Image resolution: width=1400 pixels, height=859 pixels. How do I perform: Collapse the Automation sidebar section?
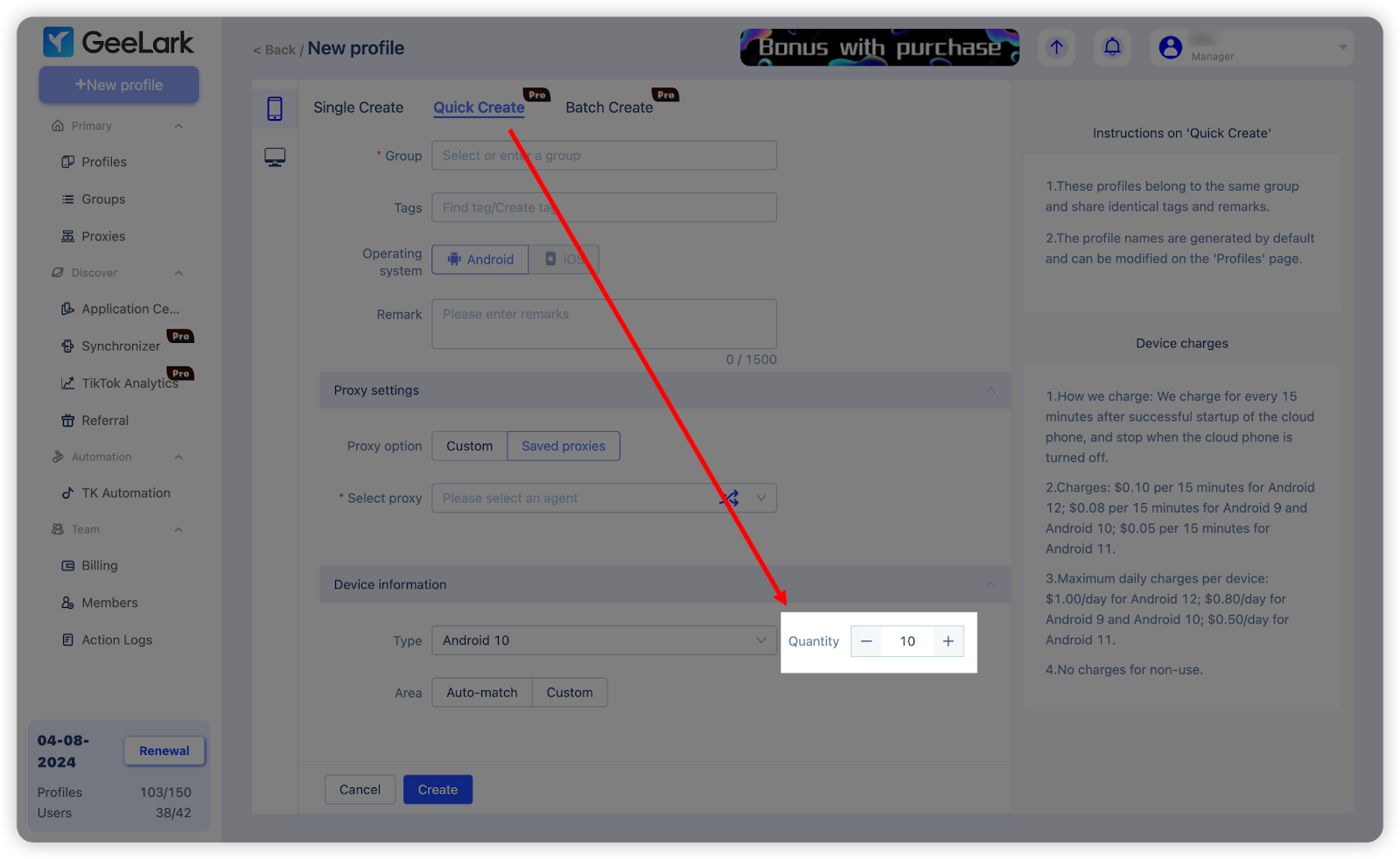coord(178,457)
